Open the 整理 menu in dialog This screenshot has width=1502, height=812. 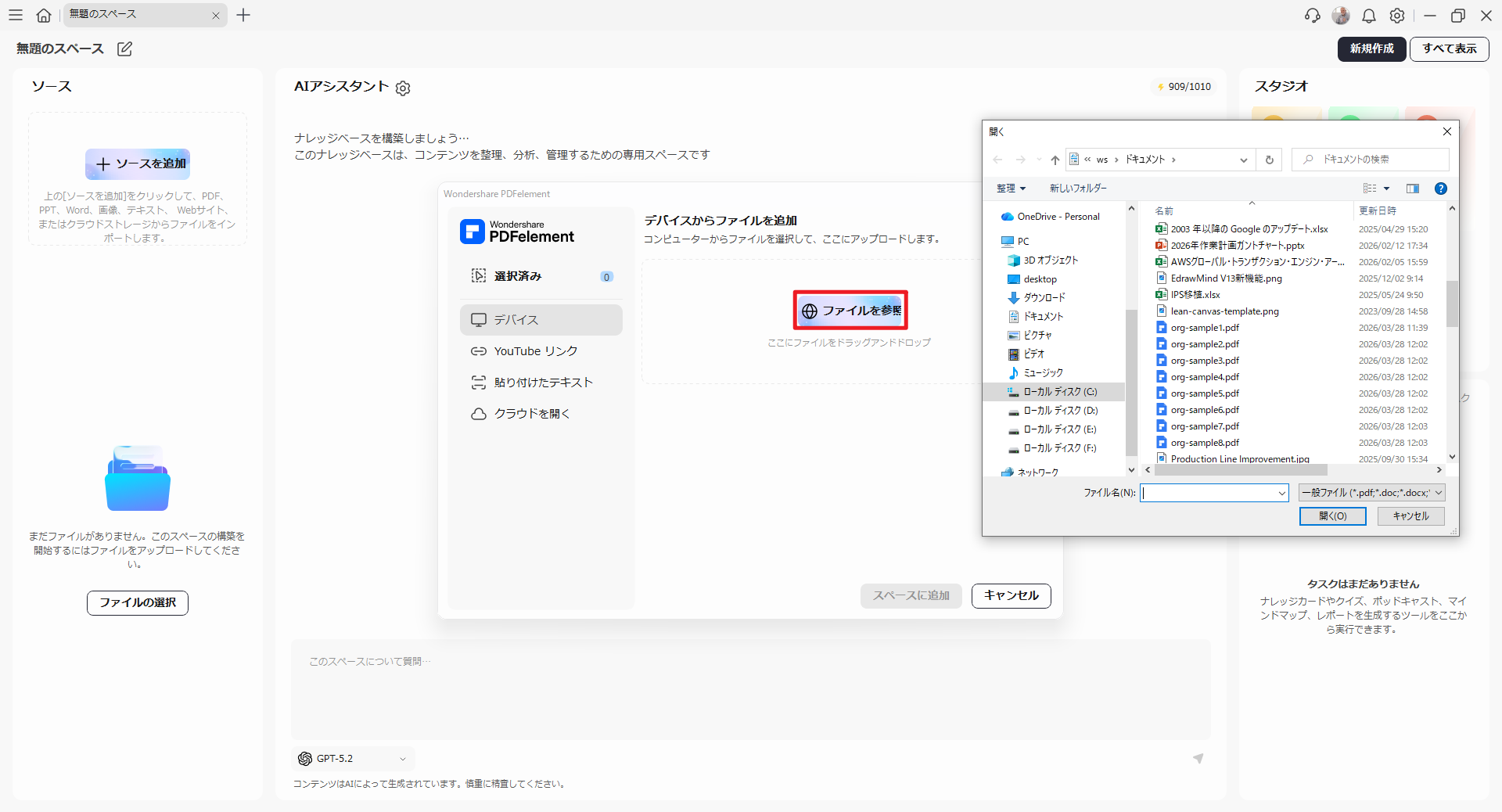click(x=1011, y=189)
